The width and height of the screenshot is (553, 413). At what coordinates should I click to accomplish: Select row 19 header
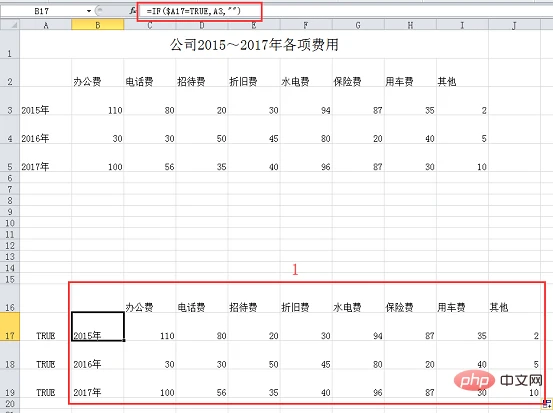(x=10, y=384)
